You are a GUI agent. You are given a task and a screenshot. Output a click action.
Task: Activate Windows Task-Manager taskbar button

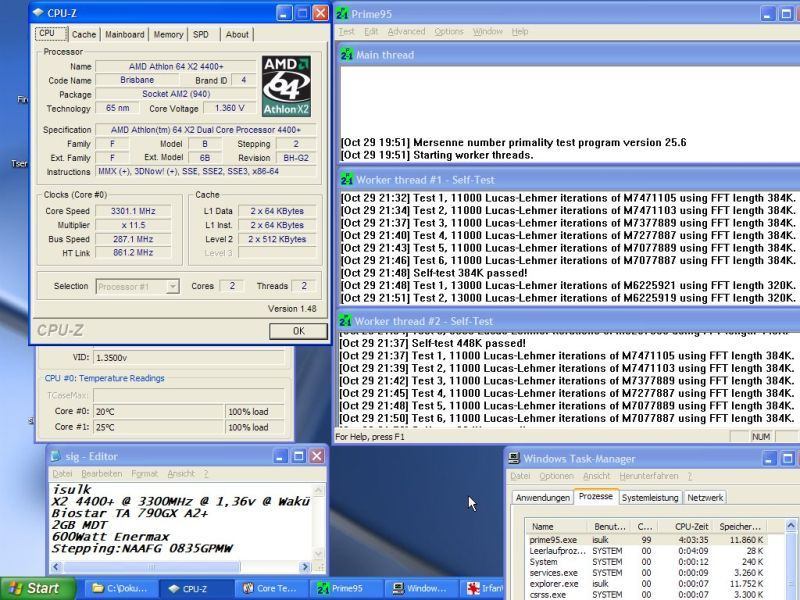tap(421, 588)
